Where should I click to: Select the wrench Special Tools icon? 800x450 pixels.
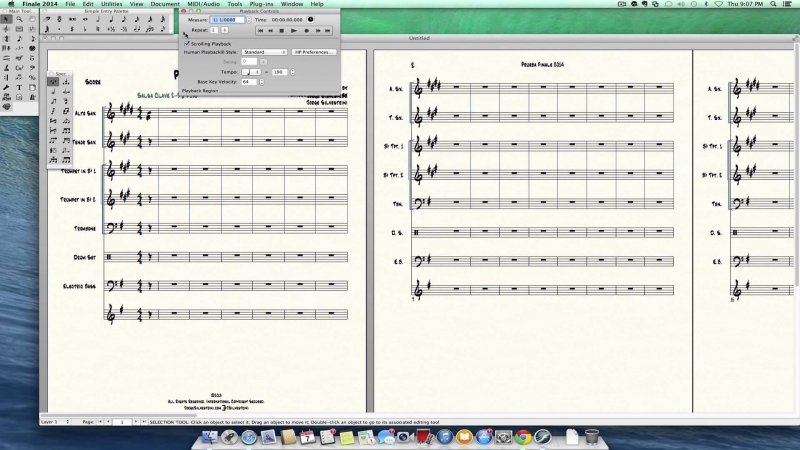(6, 87)
